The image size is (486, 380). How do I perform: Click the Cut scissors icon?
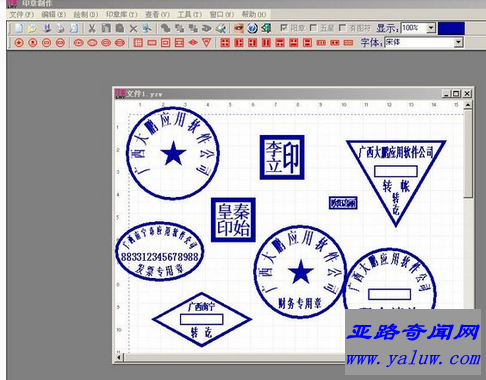pos(92,28)
